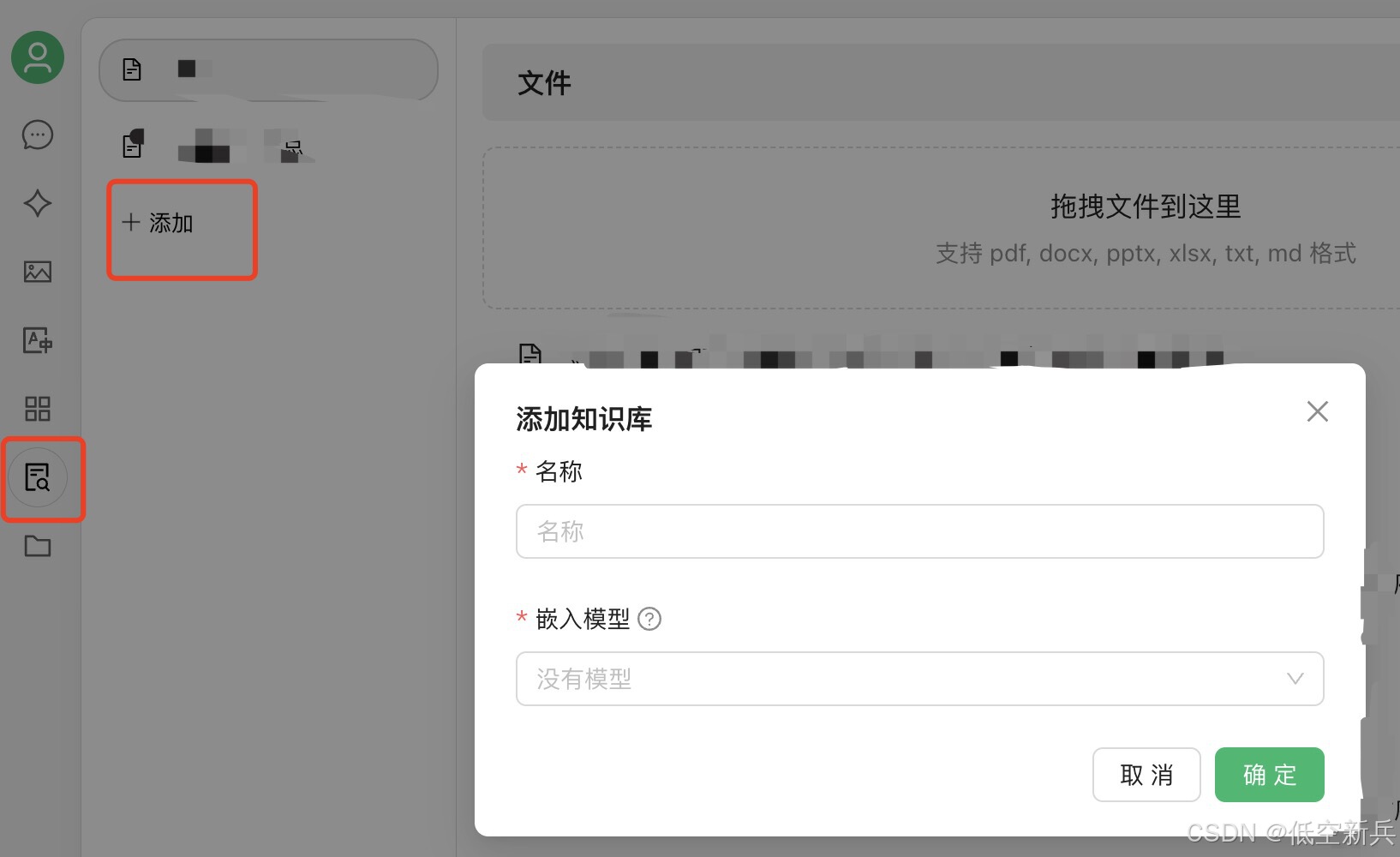Open the mini apps grid icon
Screen dimensions: 1400x857
click(x=36, y=409)
